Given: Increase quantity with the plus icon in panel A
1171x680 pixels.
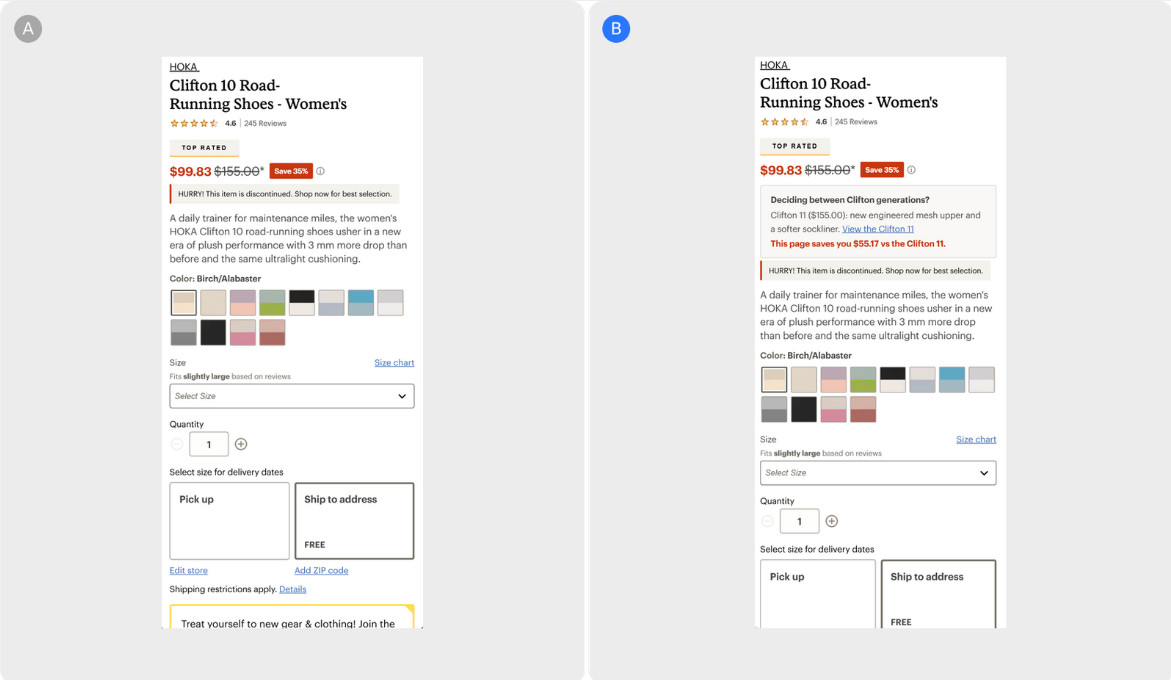Looking at the screenshot, I should pyautogui.click(x=241, y=444).
